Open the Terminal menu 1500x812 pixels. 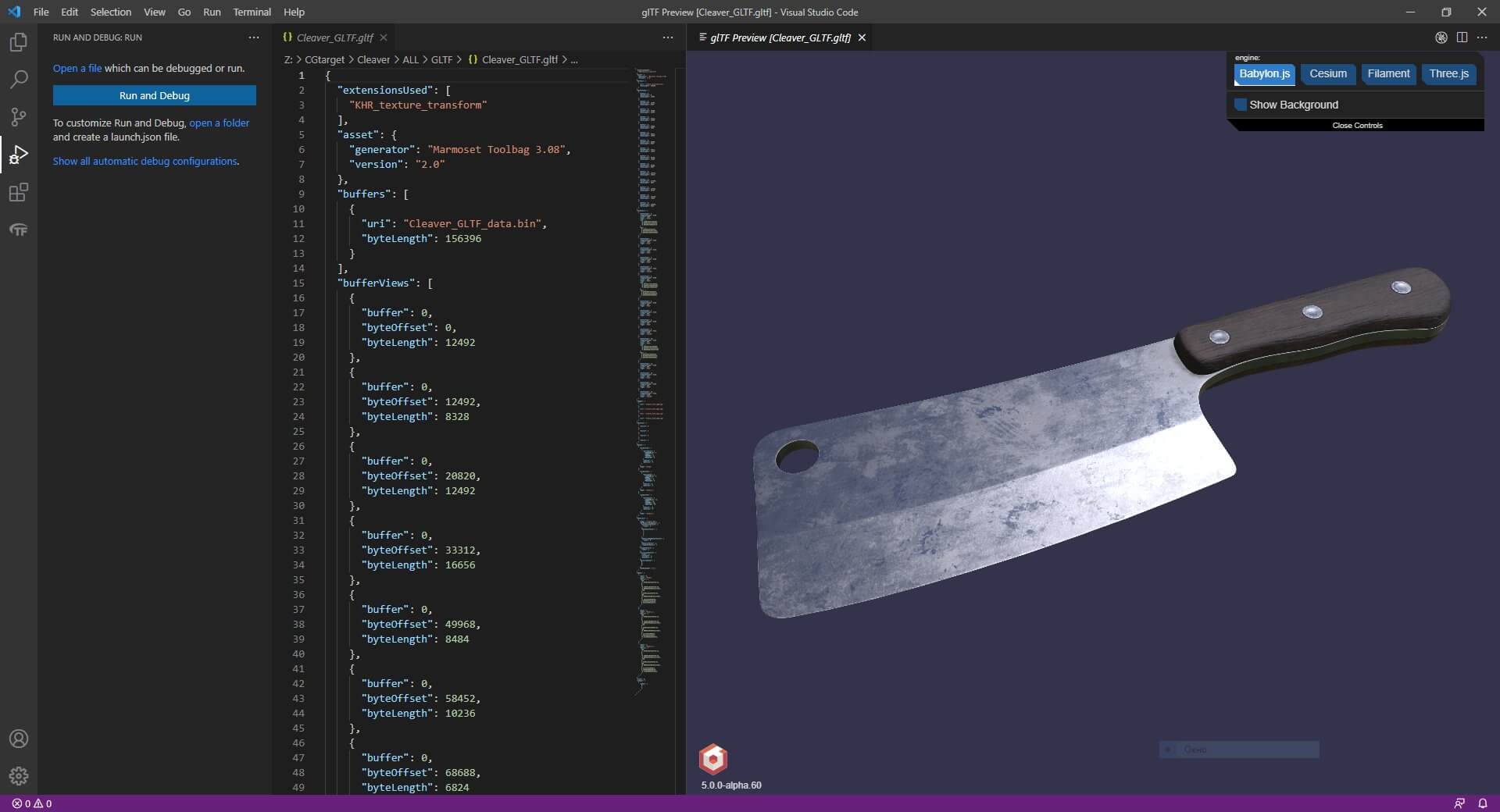point(252,12)
